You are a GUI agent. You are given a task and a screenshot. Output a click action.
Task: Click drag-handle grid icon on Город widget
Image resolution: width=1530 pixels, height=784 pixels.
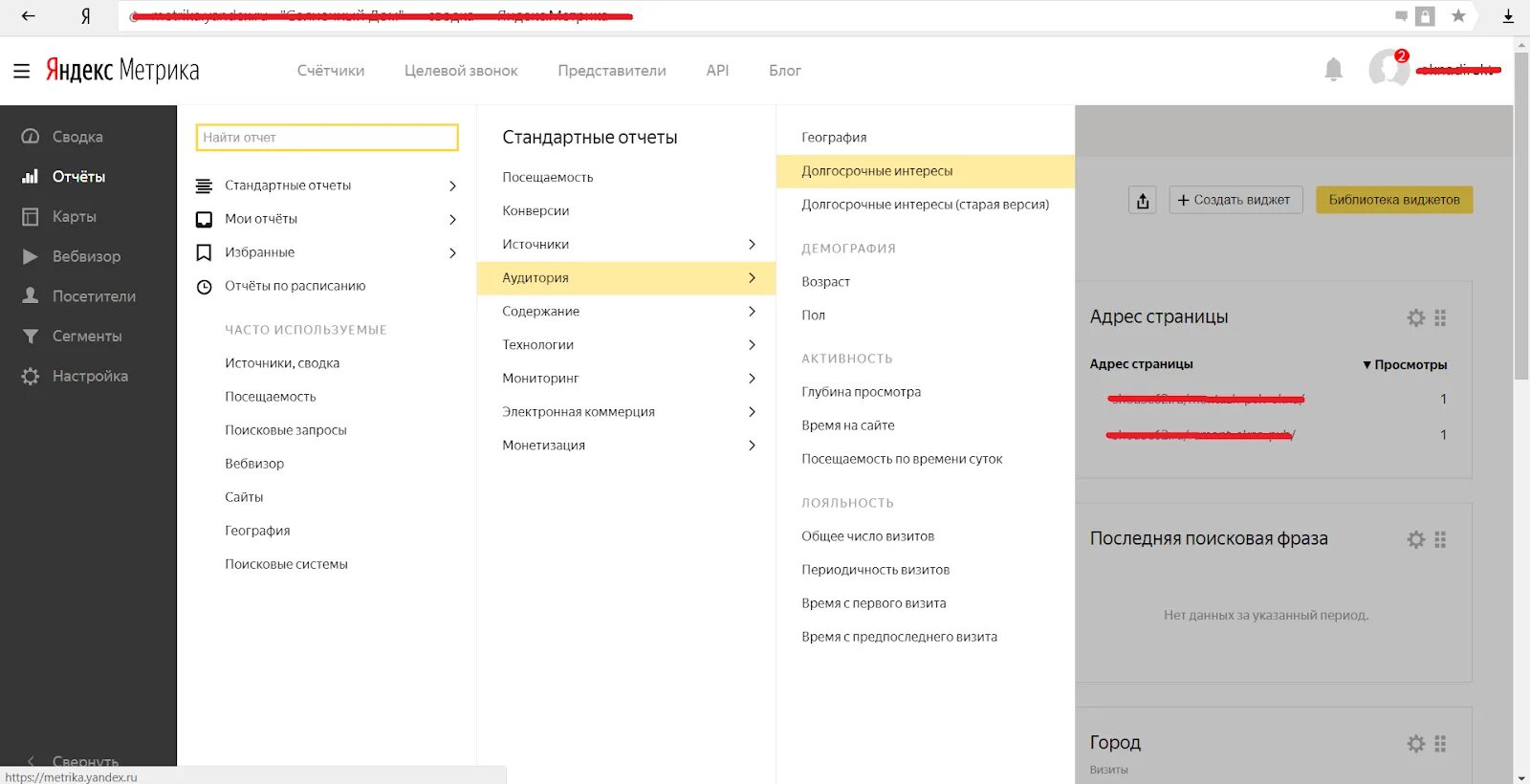[x=1440, y=743]
